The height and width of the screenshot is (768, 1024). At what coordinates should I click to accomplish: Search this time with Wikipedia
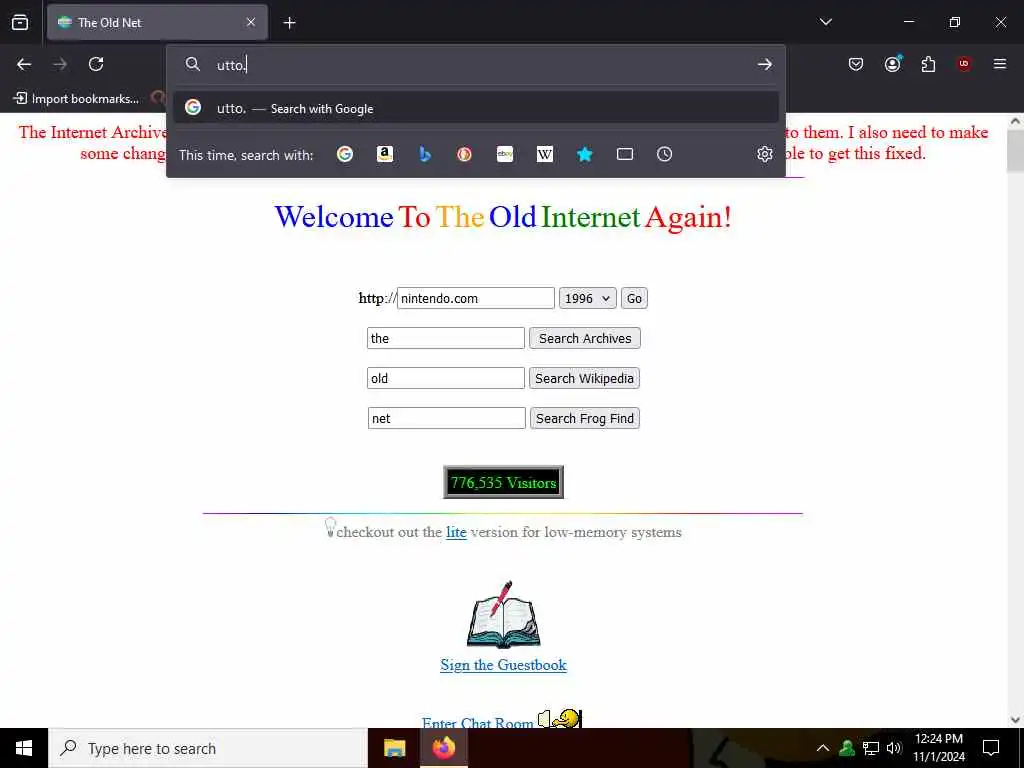point(545,154)
